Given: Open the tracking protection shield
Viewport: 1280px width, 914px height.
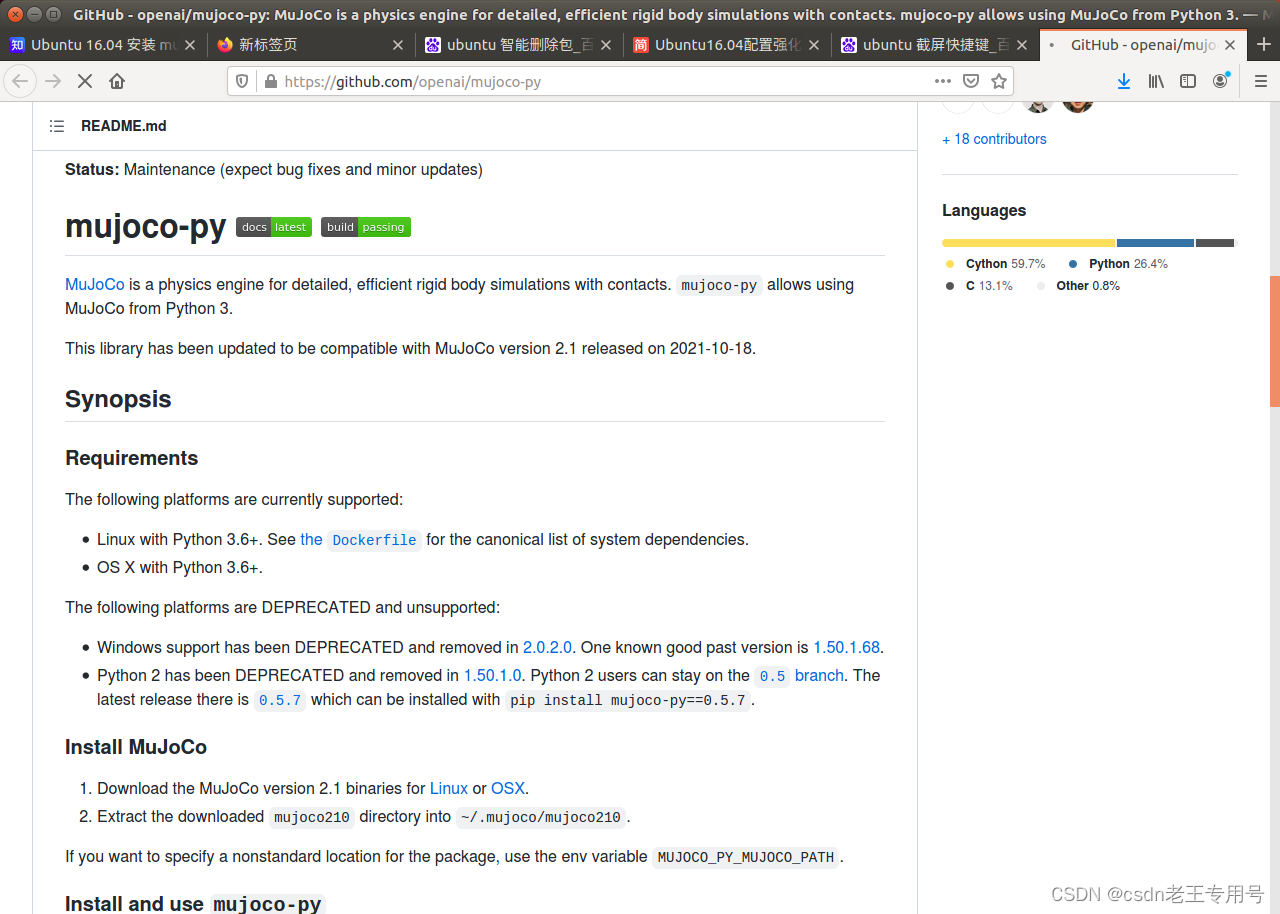Looking at the screenshot, I should 240,81.
